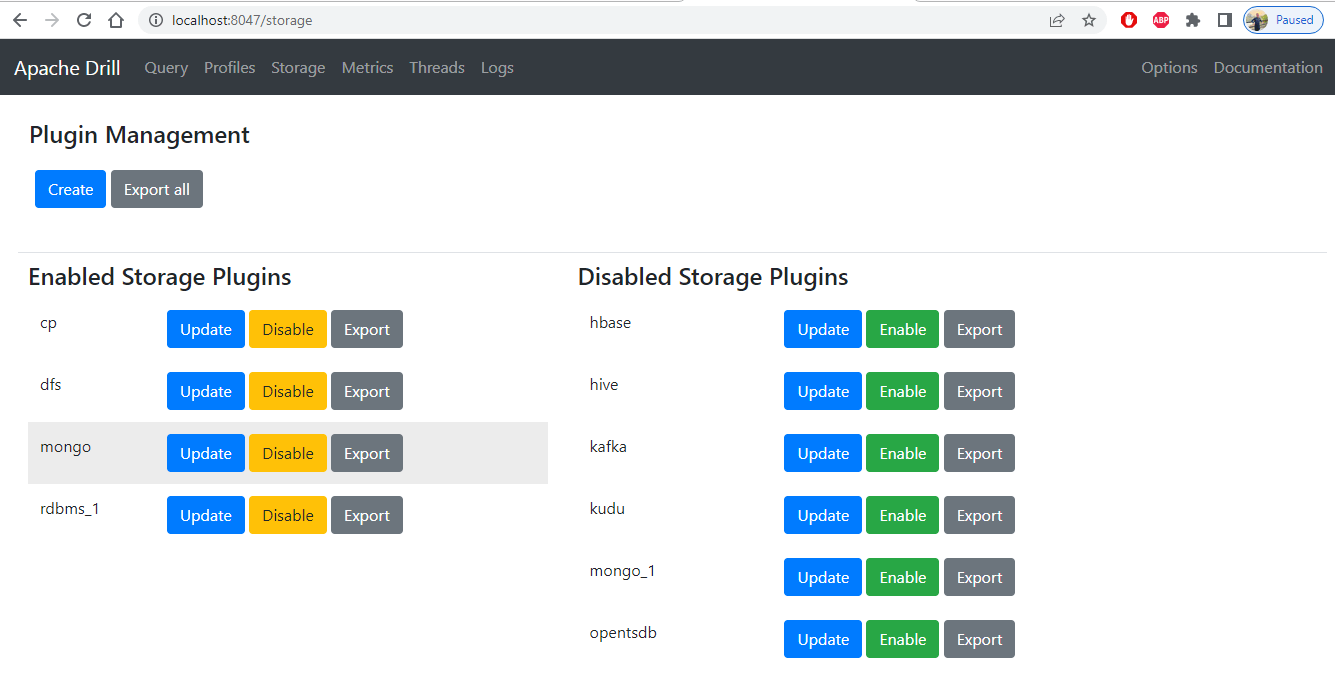Go back using browser back arrow

(20, 20)
